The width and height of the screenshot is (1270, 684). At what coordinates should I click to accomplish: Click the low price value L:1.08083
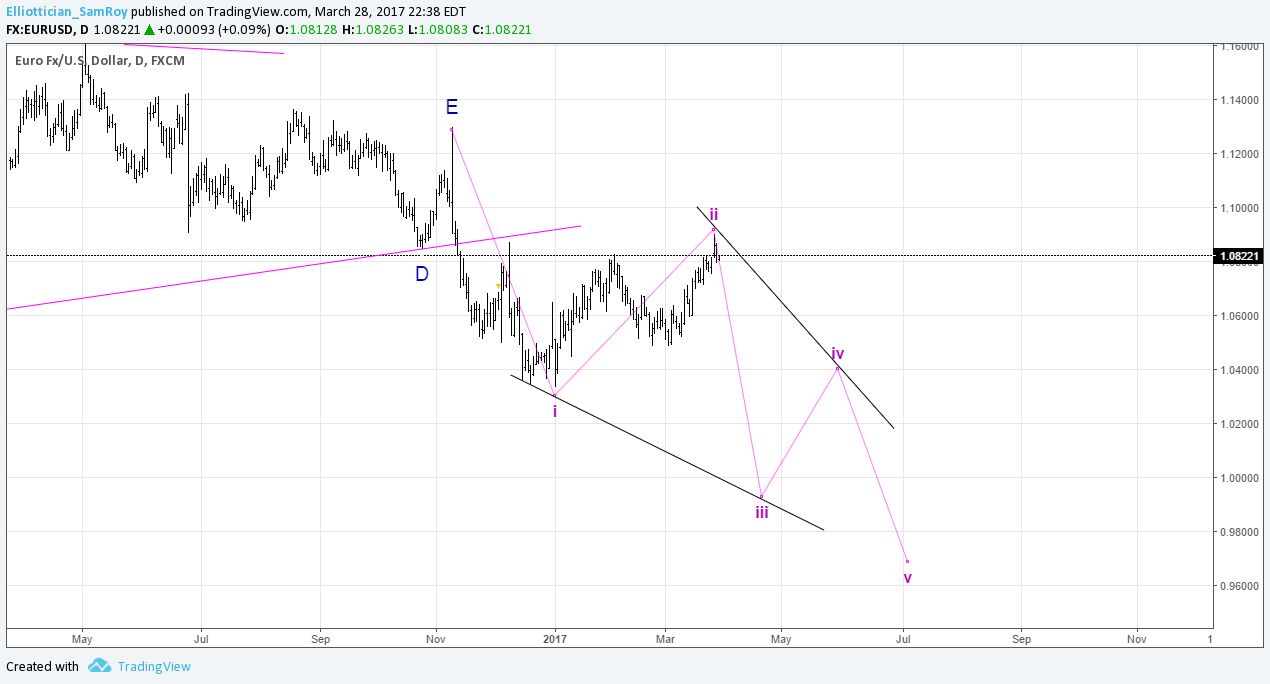(438, 30)
